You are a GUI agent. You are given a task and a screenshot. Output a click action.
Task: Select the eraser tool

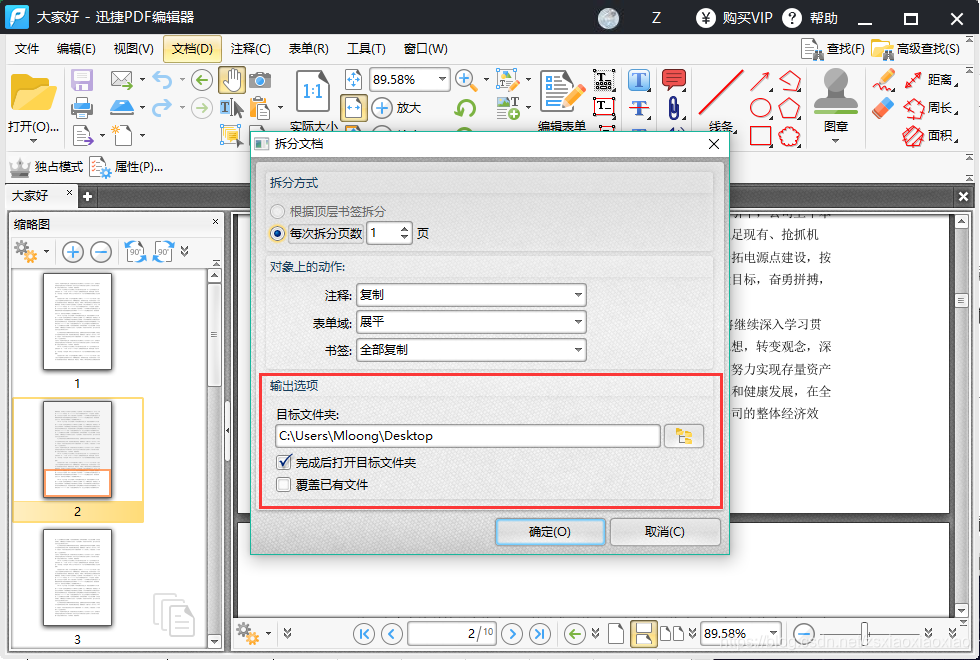tap(884, 108)
